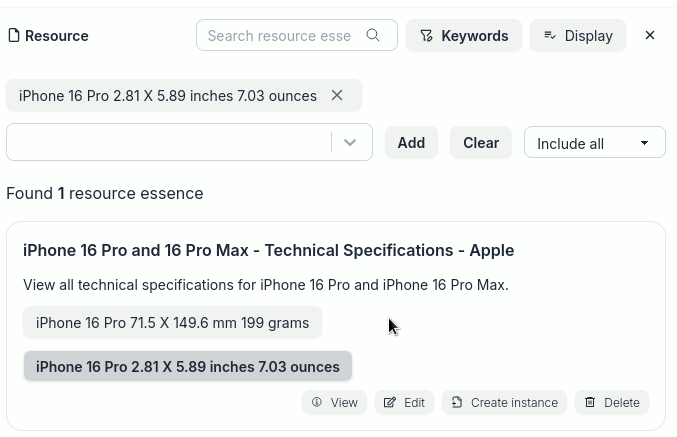Toggle the 71.5 X 149.6 mm keyword tag
Viewport: 677px width, 437px height.
[172, 323]
